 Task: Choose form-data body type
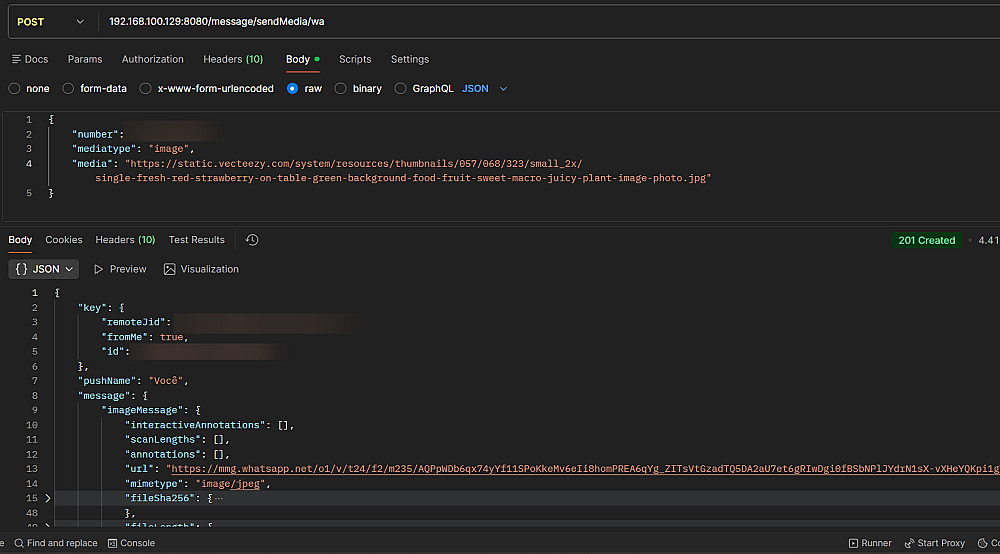68,88
